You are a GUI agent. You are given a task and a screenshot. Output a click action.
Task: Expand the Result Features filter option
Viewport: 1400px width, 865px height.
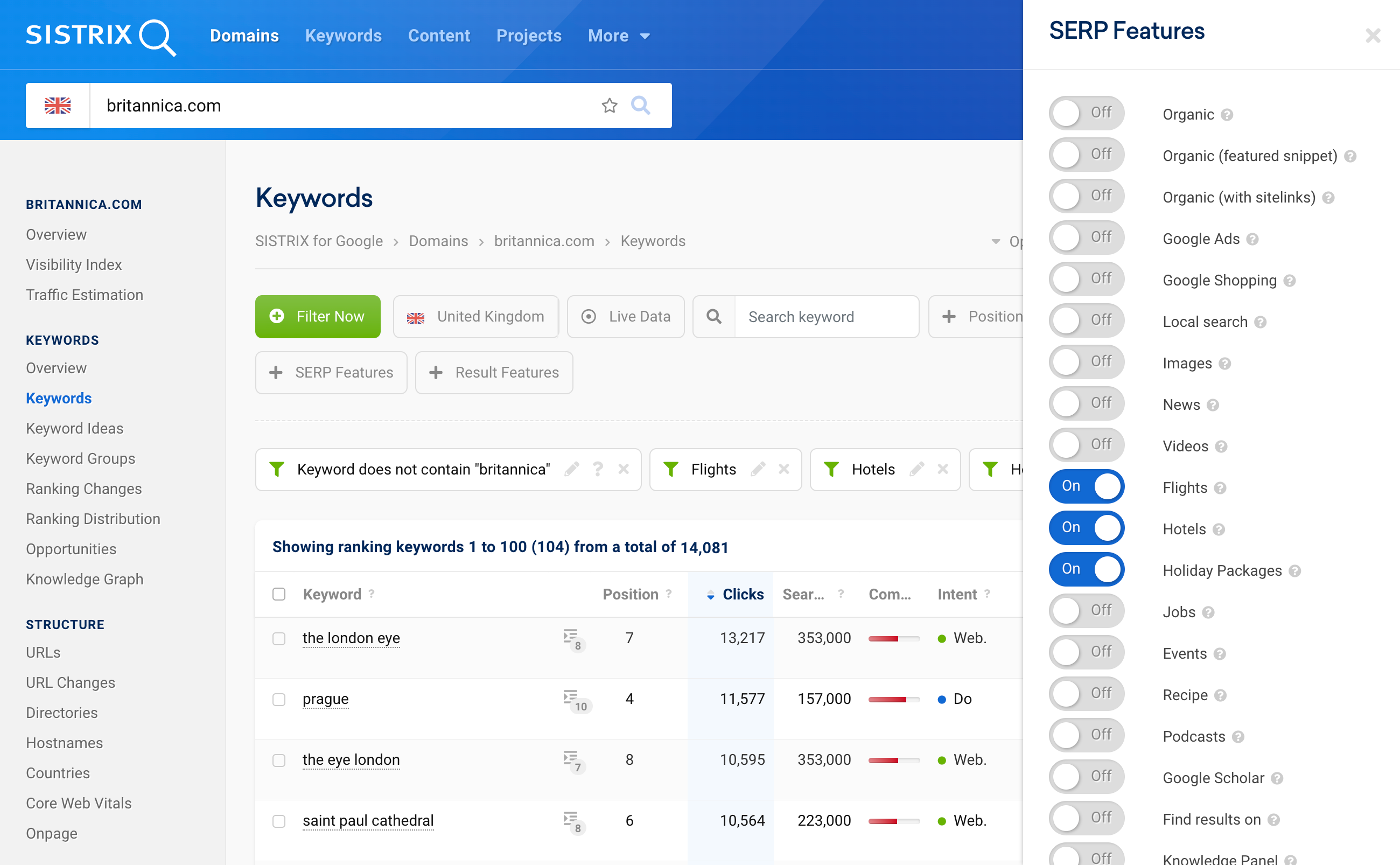tap(494, 372)
